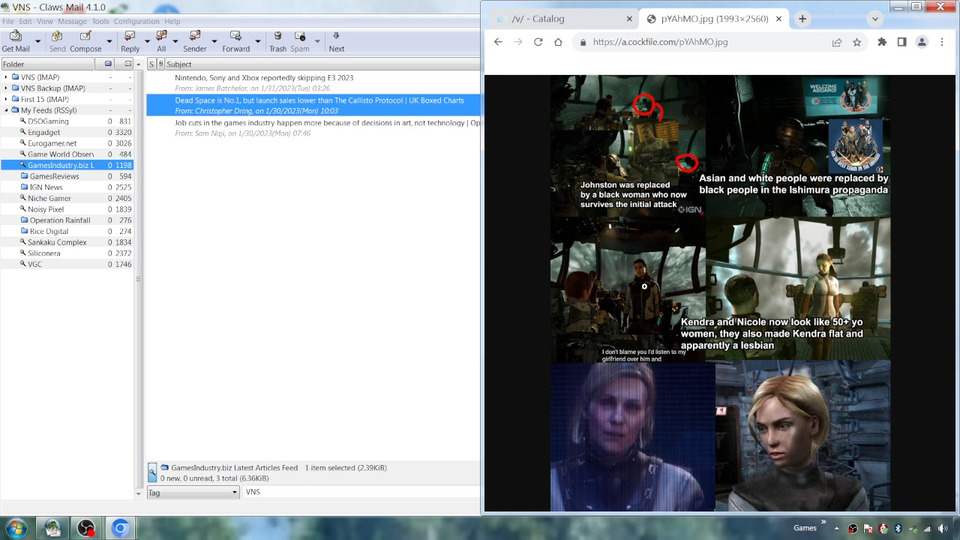This screenshot has height=540, width=960.
Task: Open the Tag combo box
Action: tap(192, 492)
